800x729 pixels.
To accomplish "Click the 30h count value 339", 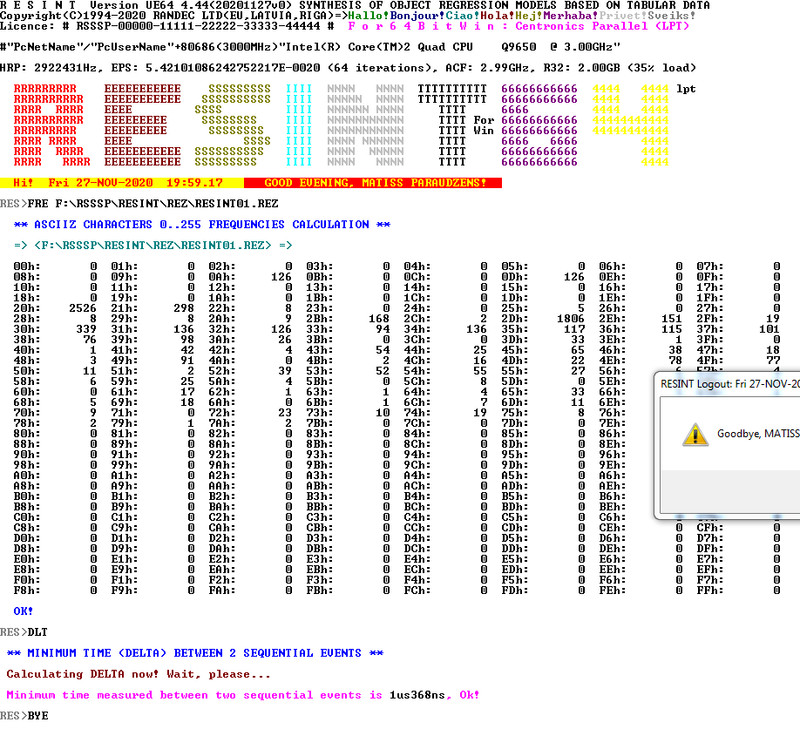I will [86, 329].
